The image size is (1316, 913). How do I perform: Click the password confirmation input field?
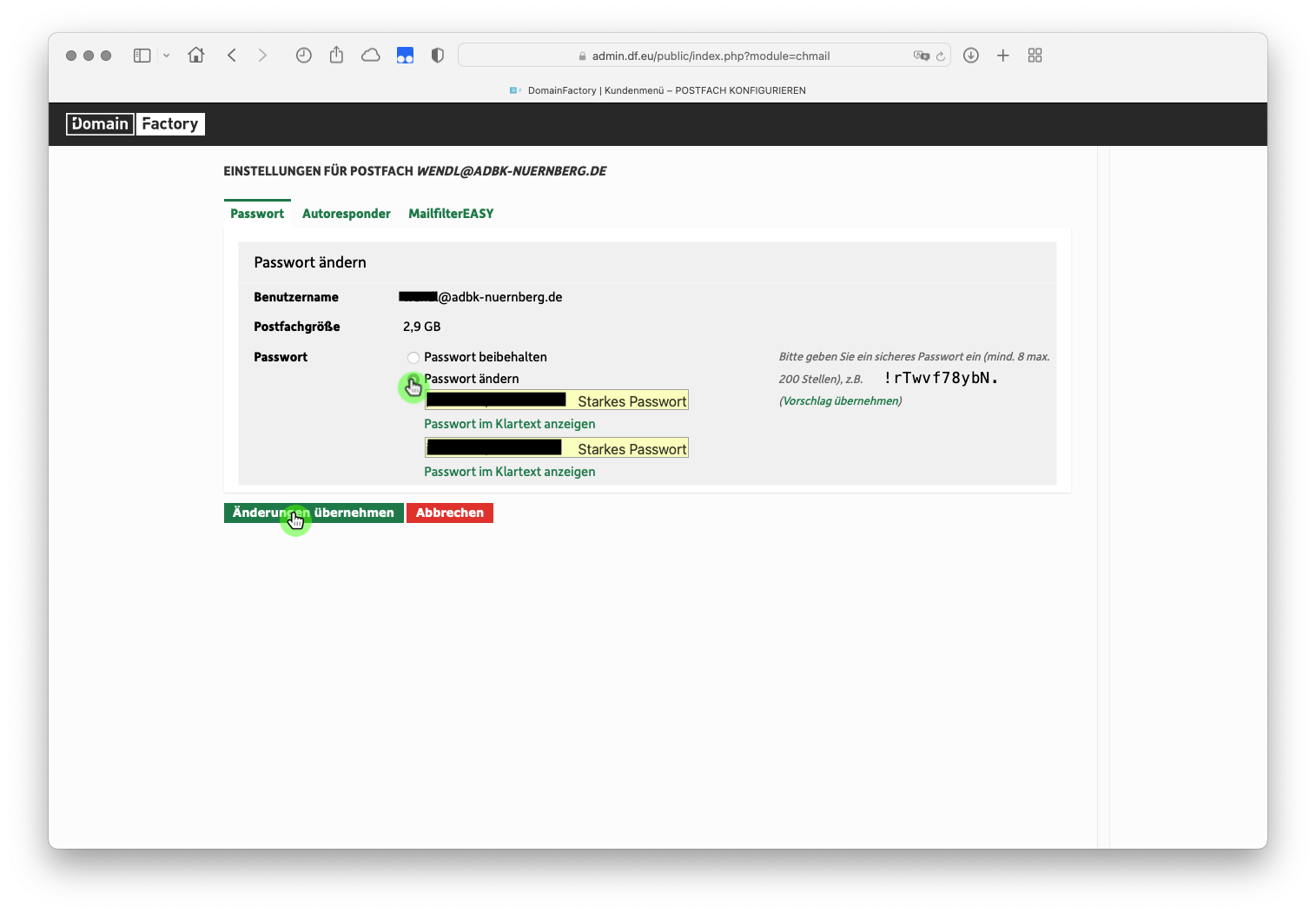point(556,448)
